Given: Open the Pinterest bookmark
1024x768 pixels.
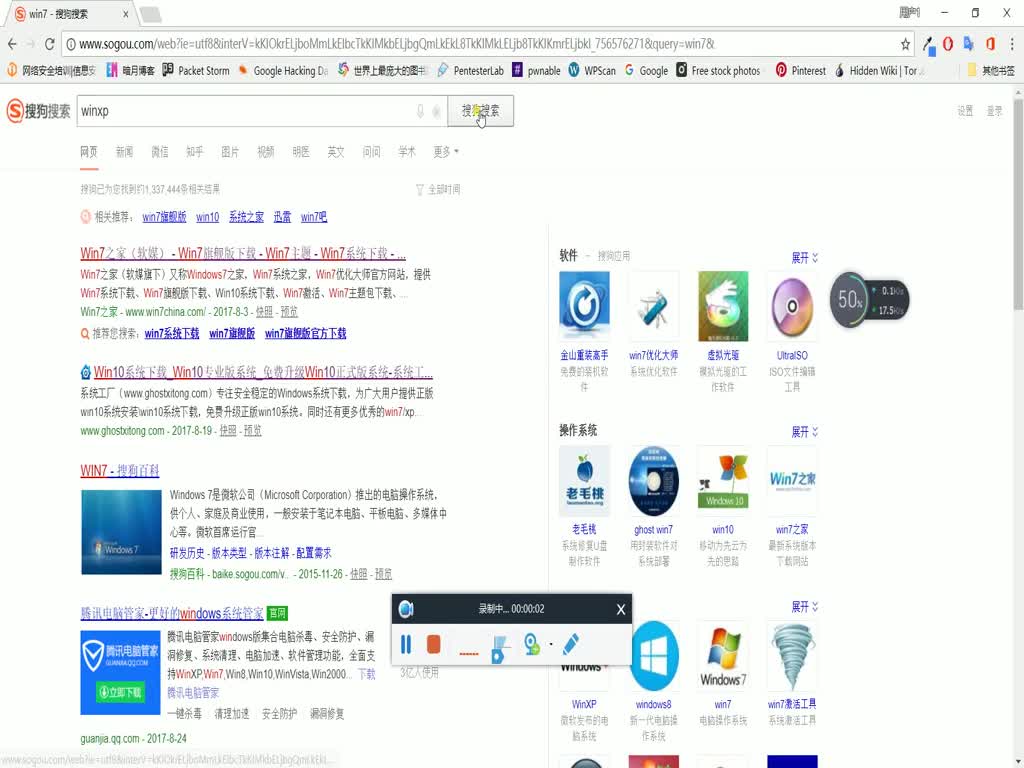Looking at the screenshot, I should click(800, 70).
